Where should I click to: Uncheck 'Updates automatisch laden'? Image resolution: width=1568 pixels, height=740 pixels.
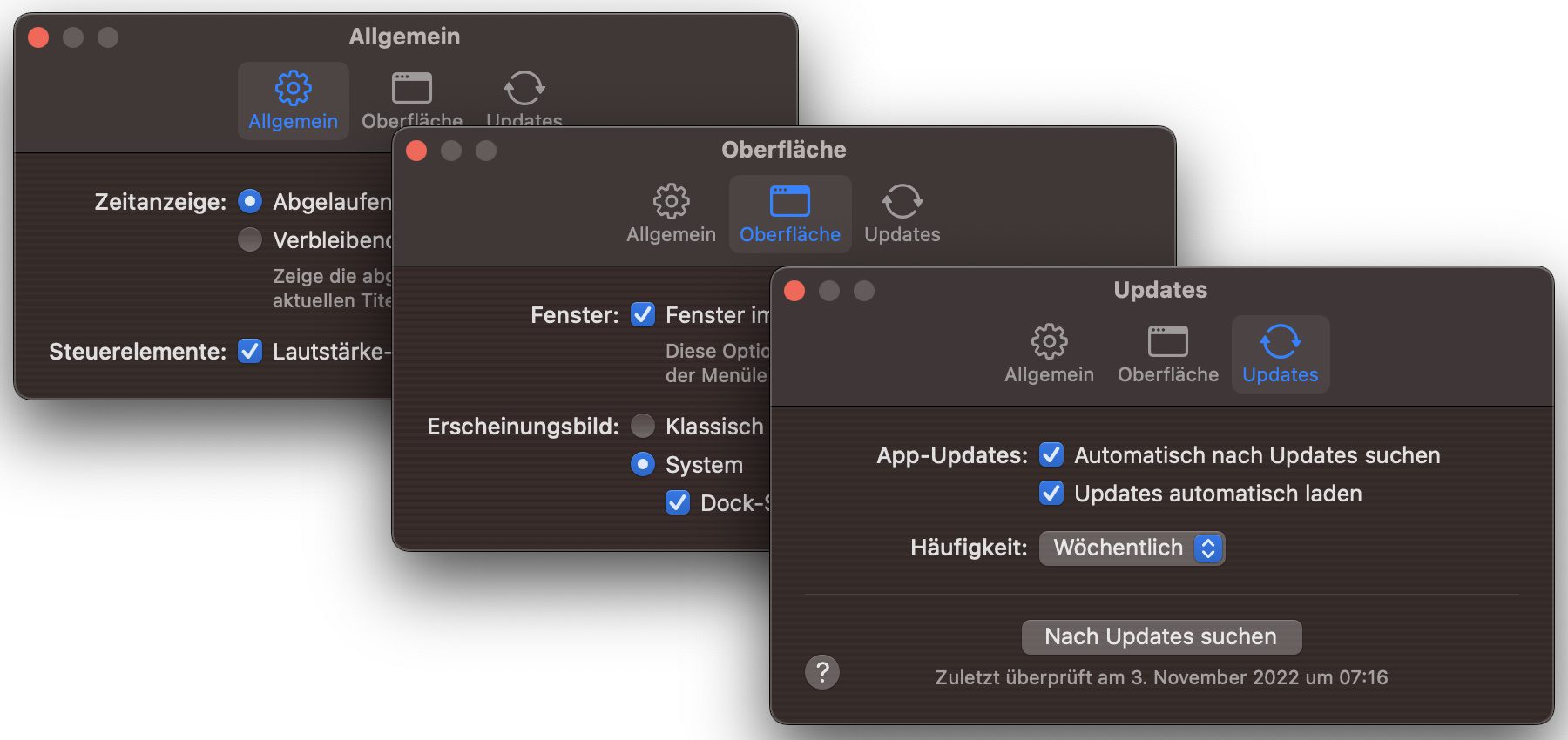[1051, 494]
